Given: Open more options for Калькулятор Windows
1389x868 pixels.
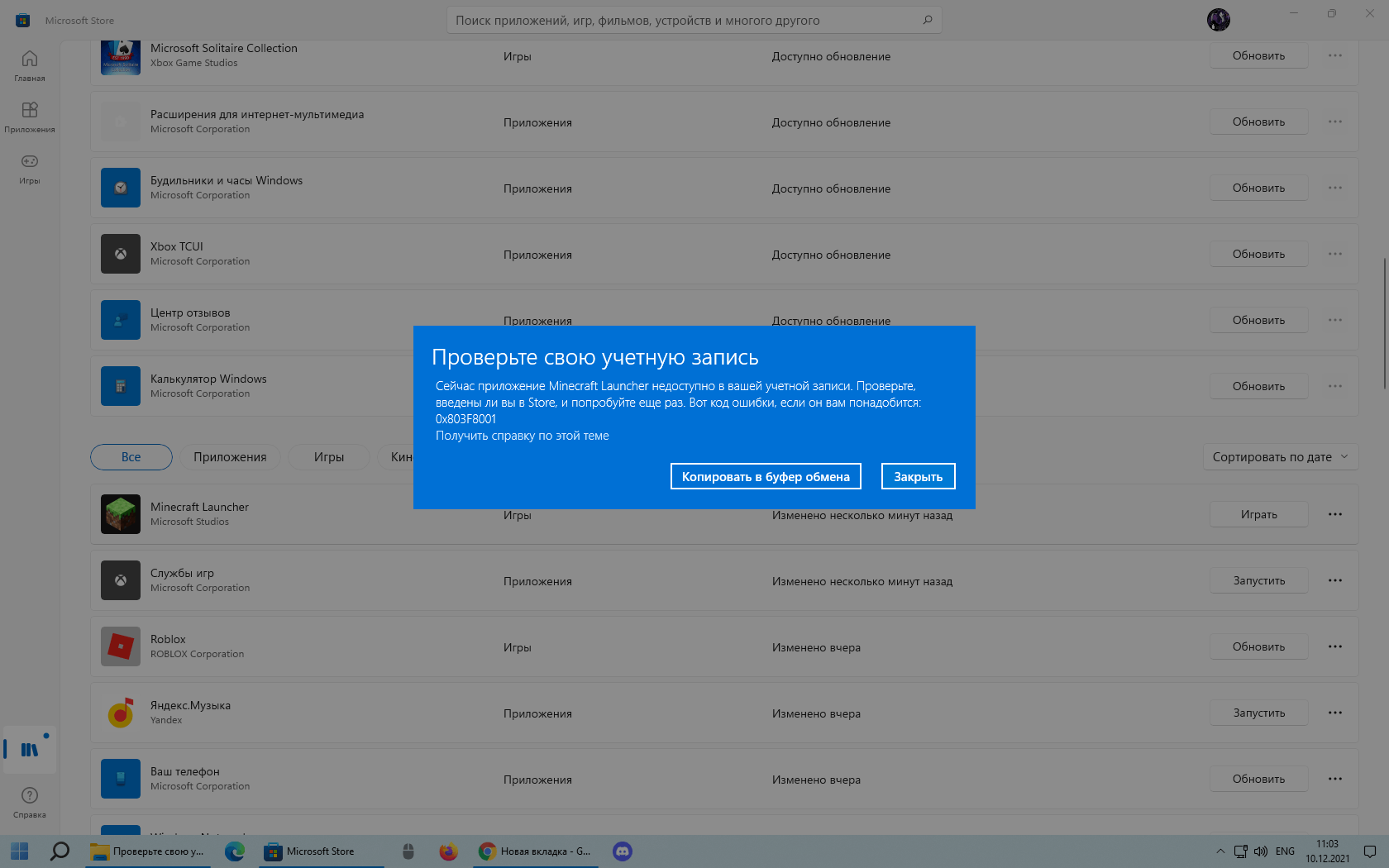Looking at the screenshot, I should coord(1335,386).
